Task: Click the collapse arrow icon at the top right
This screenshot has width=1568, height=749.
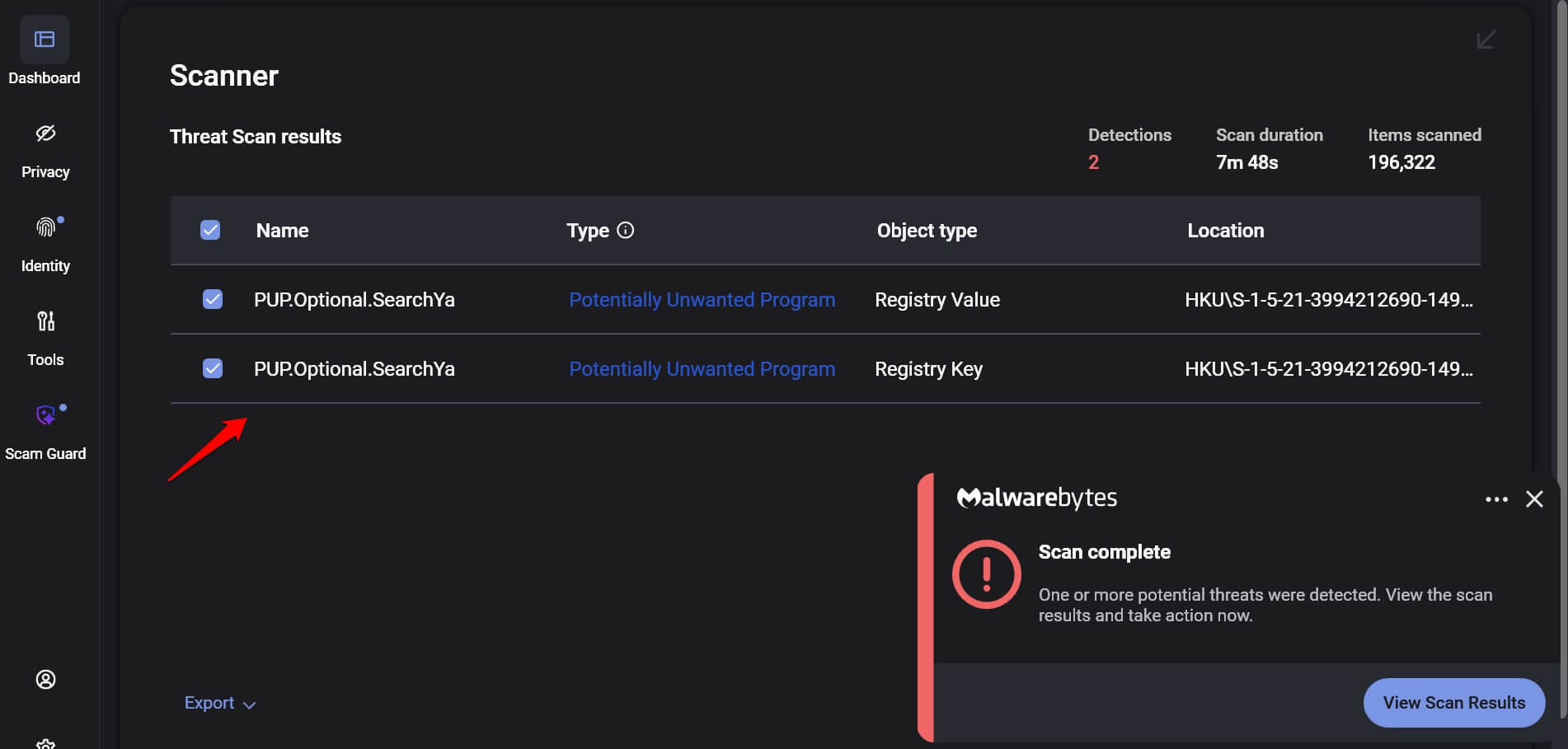Action: (1486, 40)
